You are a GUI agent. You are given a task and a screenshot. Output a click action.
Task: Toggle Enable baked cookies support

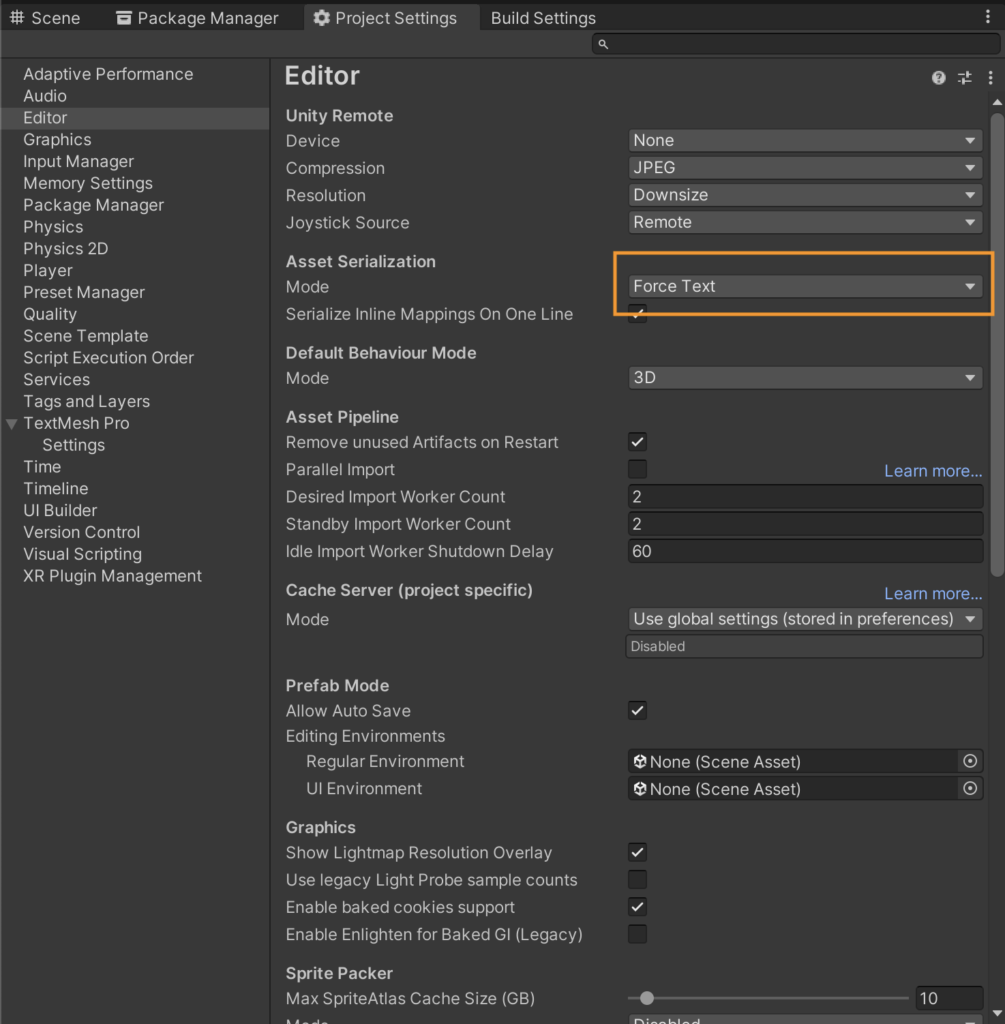637,907
